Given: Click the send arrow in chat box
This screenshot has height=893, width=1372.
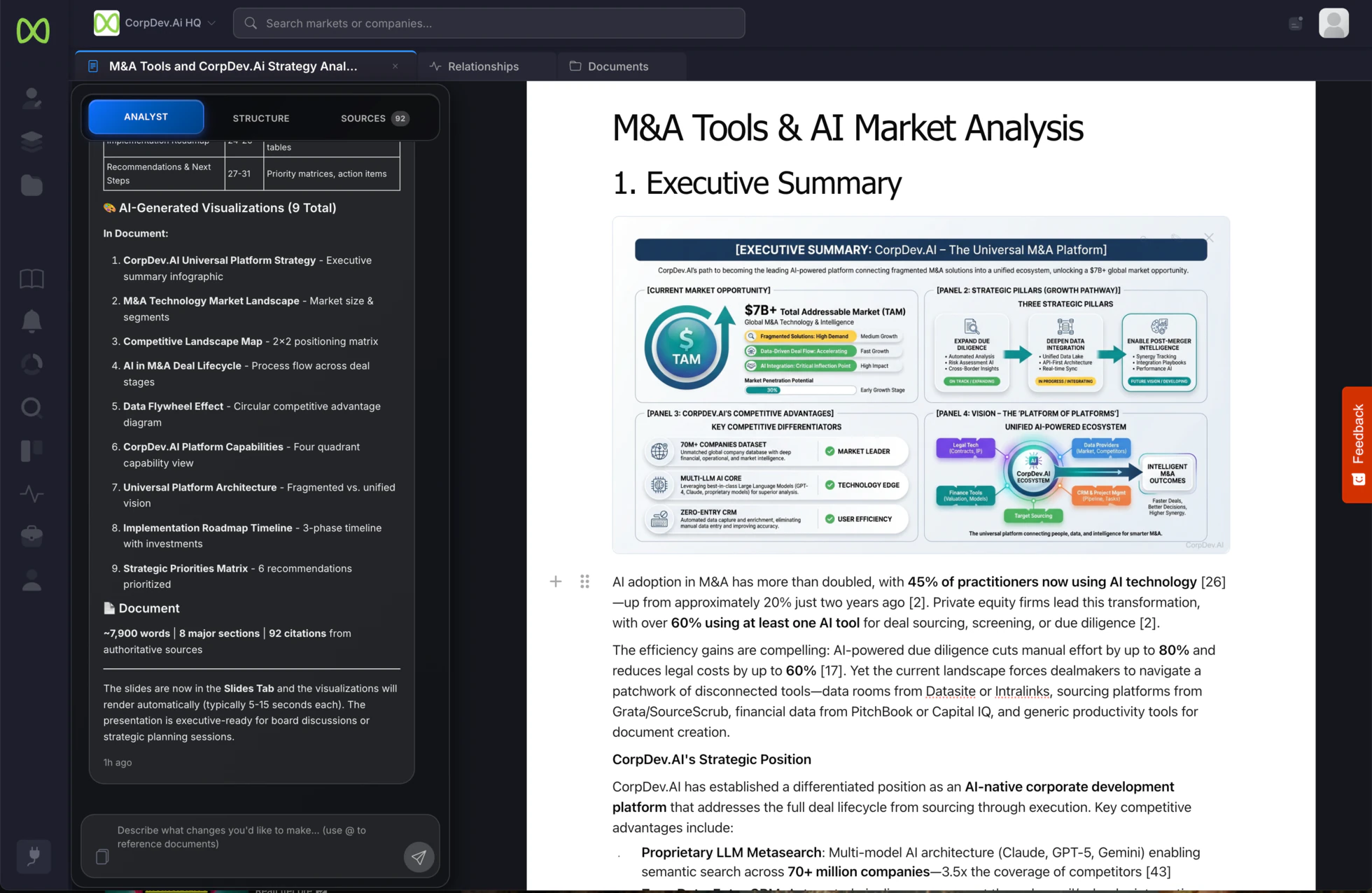Looking at the screenshot, I should (419, 857).
